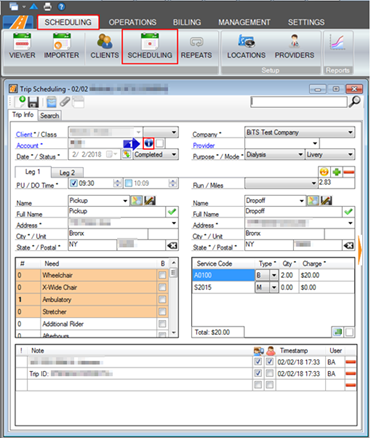The image size is (371, 438).
Task: Open the Purpose dropdown showing Dialysis
Action: 300,155
